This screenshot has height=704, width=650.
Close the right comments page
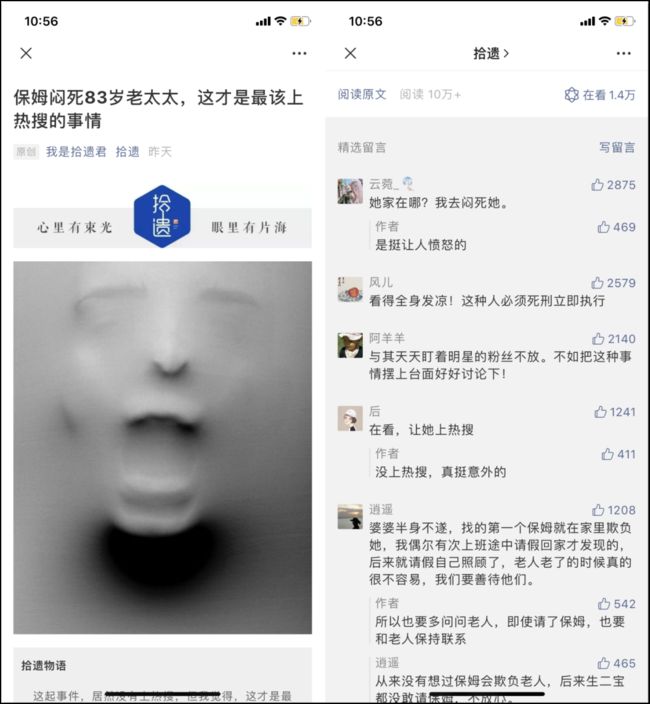tap(351, 53)
